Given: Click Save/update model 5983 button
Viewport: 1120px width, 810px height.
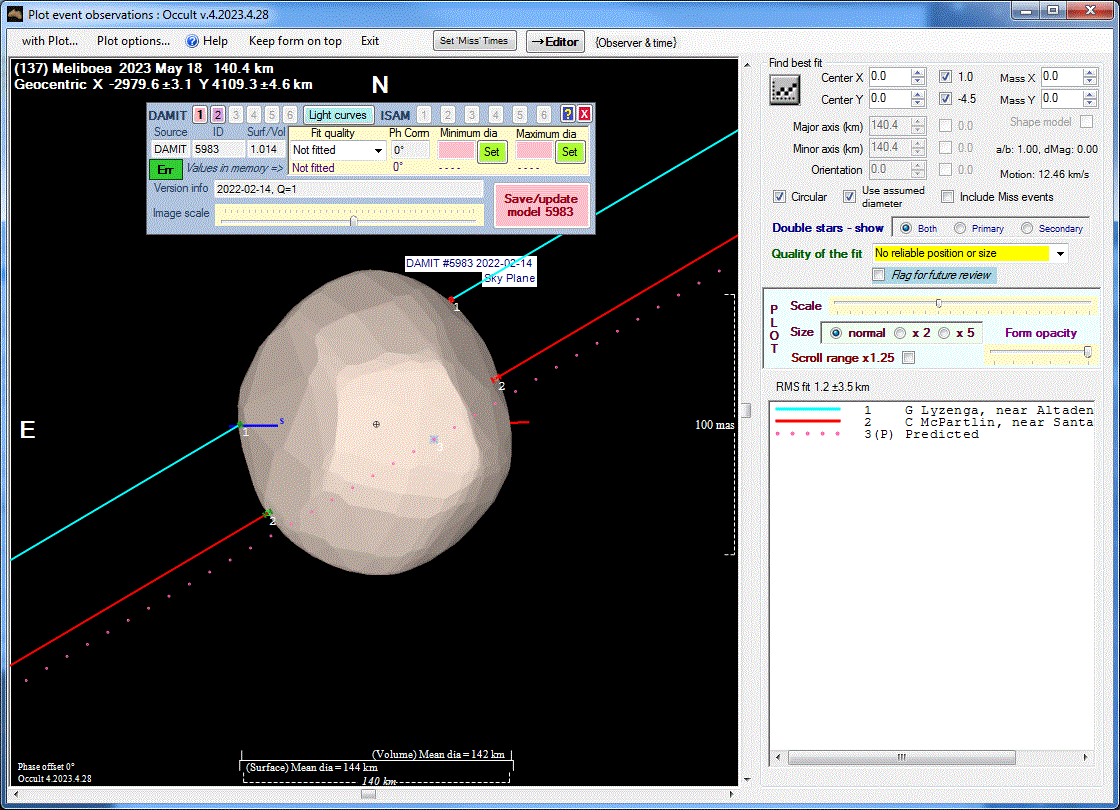Looking at the screenshot, I should 540,205.
